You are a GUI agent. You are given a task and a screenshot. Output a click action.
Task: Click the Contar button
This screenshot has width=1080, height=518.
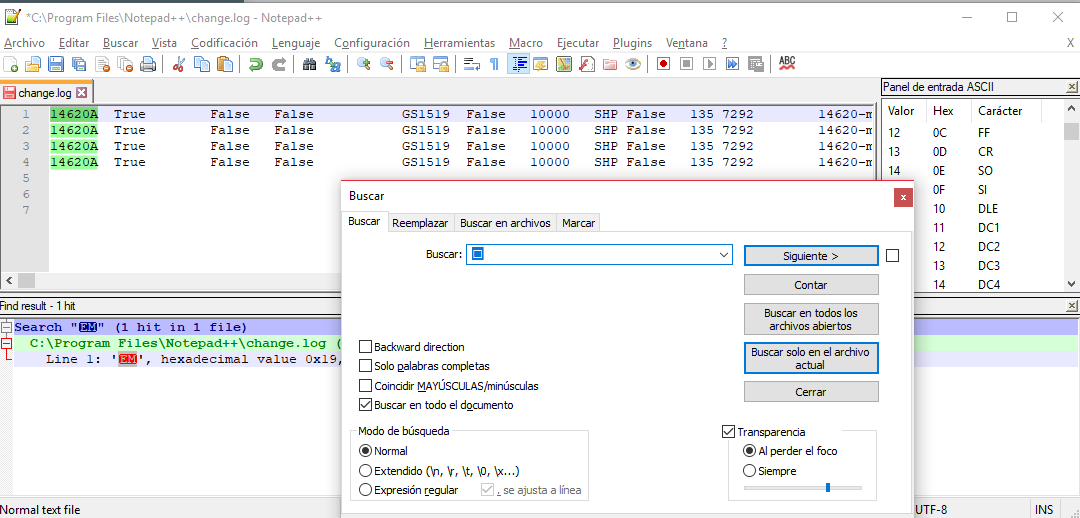tap(810, 285)
